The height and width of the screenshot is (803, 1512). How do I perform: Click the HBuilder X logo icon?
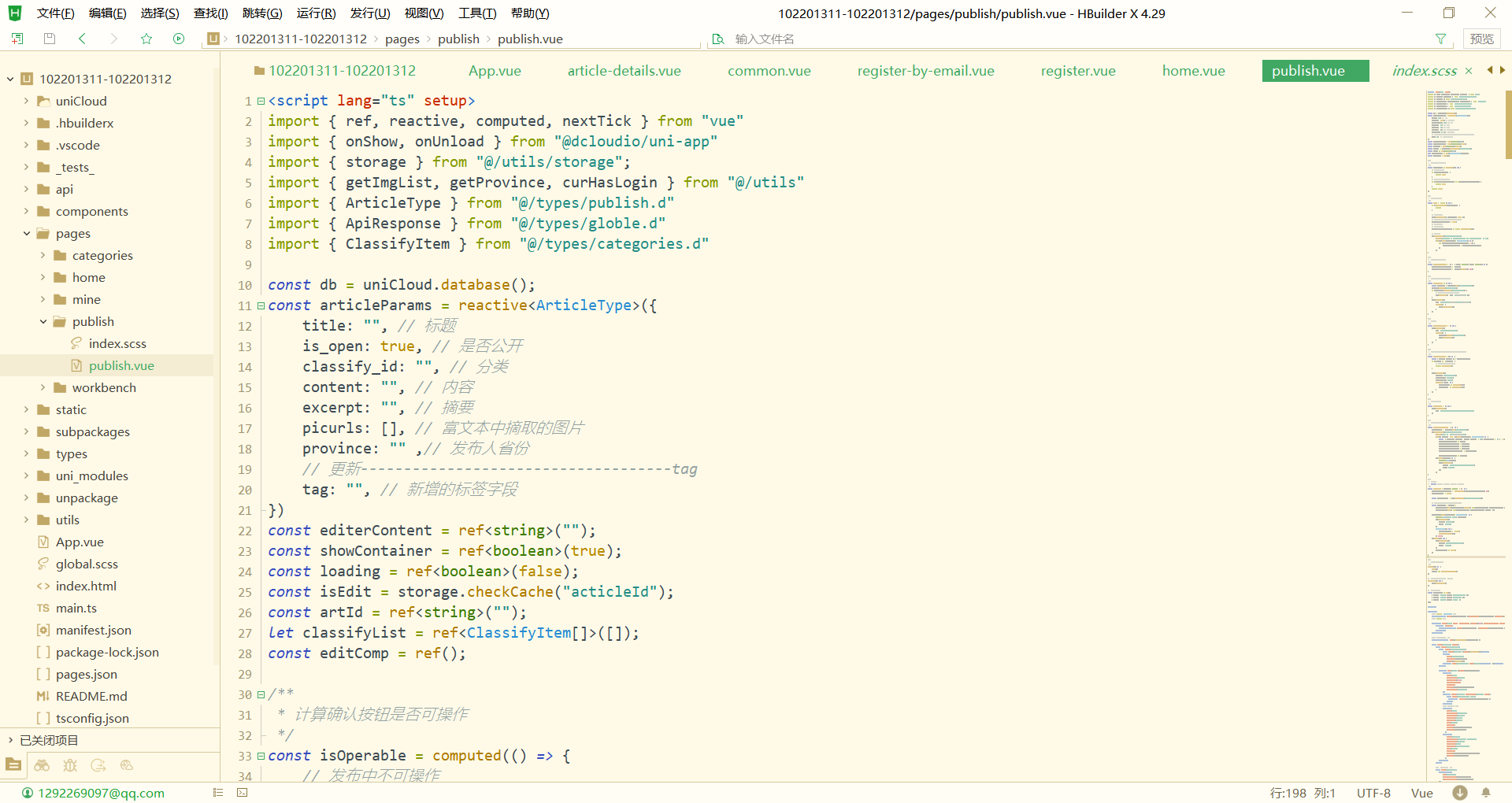15,13
